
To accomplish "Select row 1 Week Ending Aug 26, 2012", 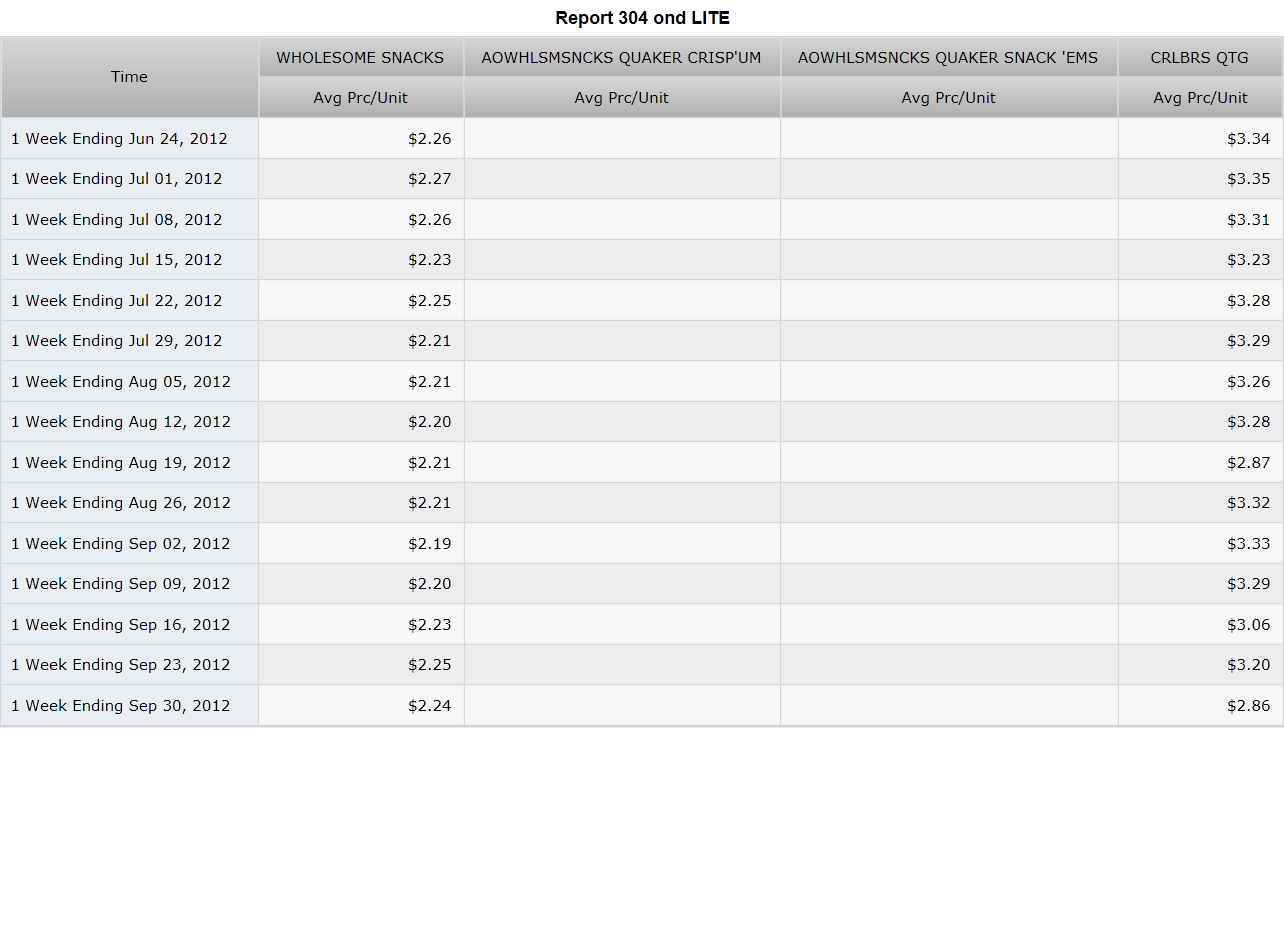I will coord(642,503).
